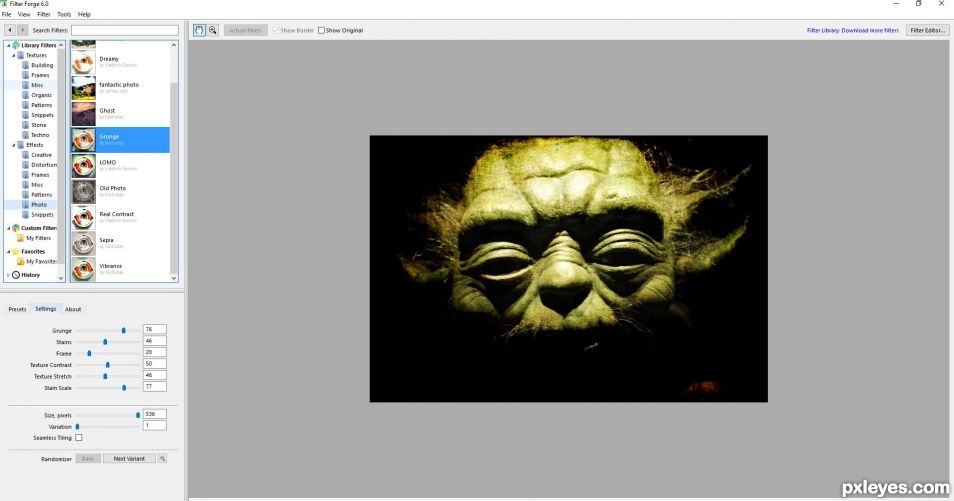This screenshot has width=954, height=501.
Task: Click the Favorites star icon
Action: [x=16, y=251]
